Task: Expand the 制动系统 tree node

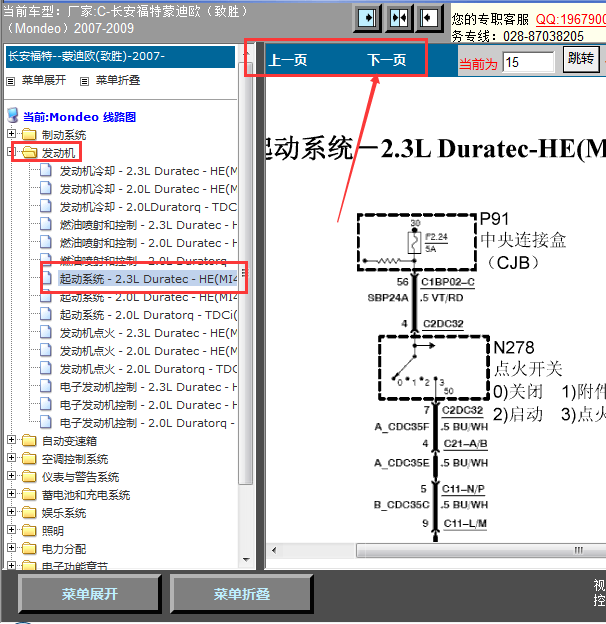Action: [x=12, y=134]
